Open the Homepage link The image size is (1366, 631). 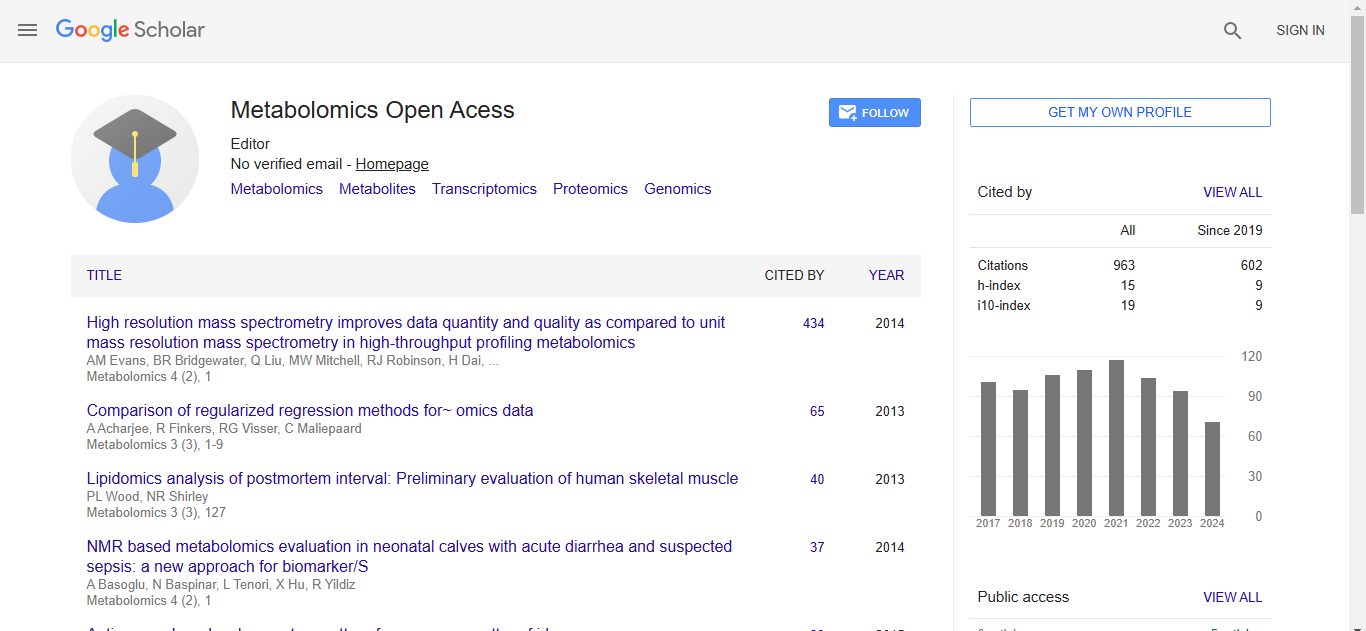pos(392,164)
